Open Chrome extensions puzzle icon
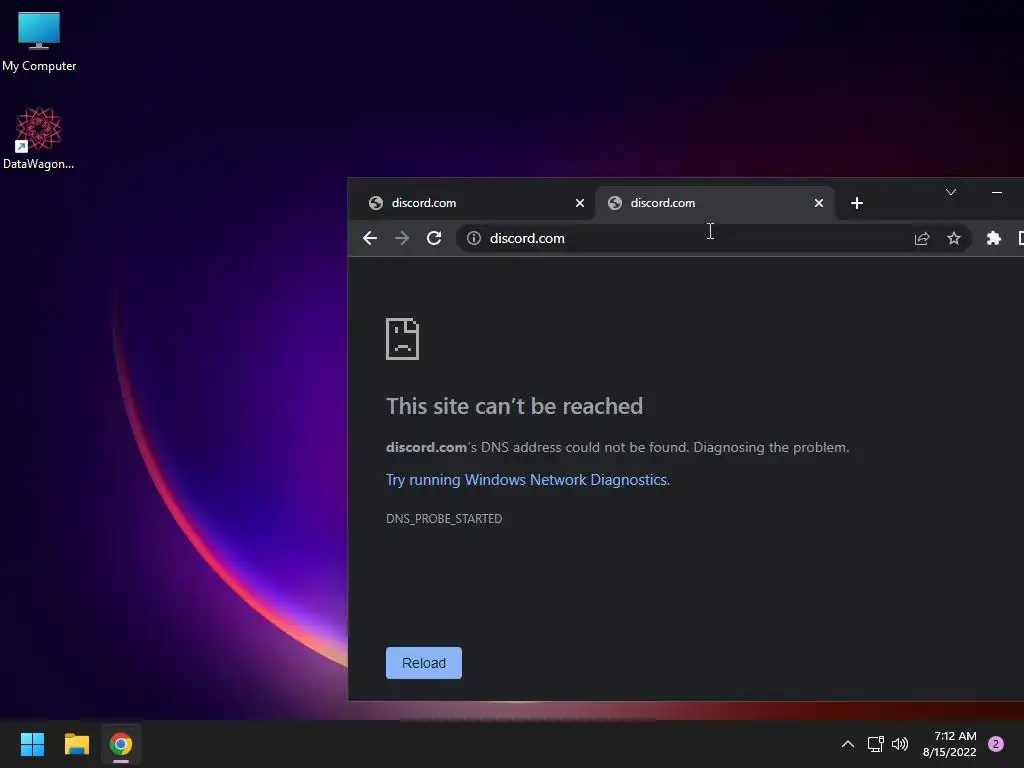This screenshot has width=1024, height=768. click(x=993, y=238)
